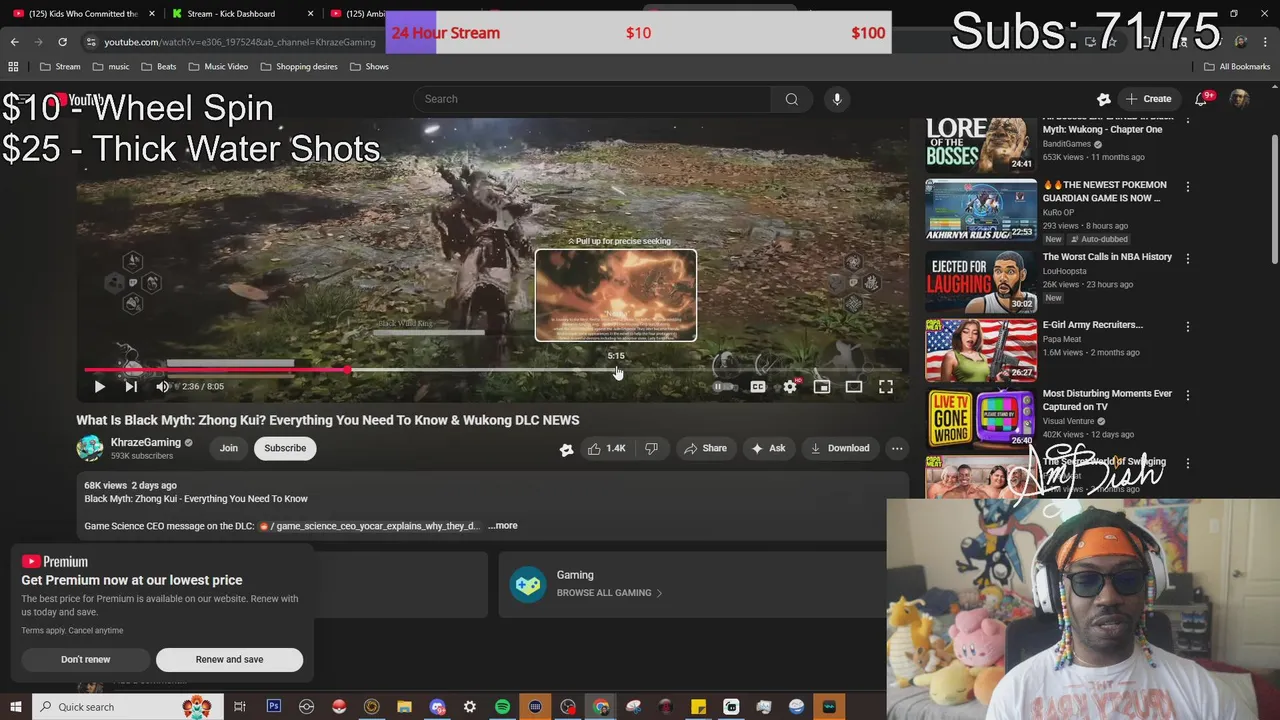
Task: Open options for Lore of the Bosses video
Action: [1188, 121]
